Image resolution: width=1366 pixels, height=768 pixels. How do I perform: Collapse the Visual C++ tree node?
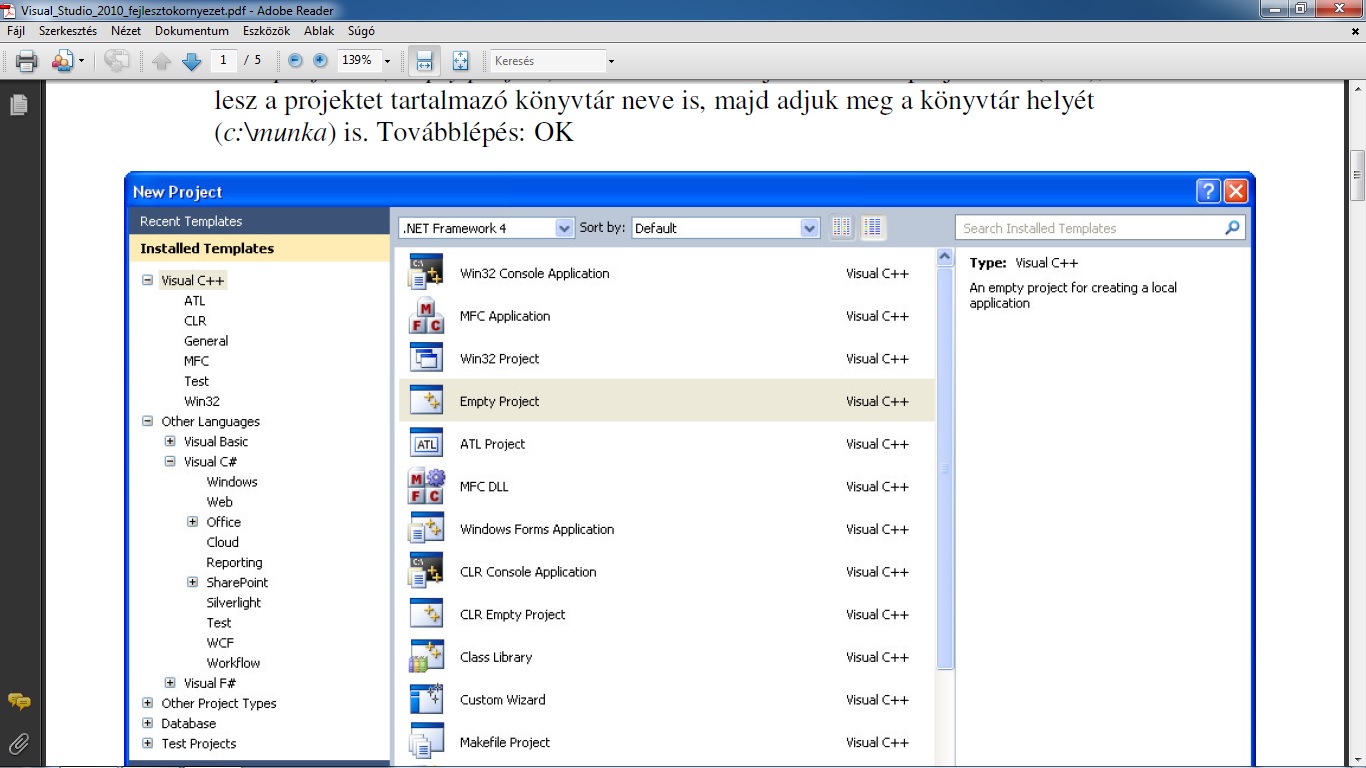pos(148,281)
